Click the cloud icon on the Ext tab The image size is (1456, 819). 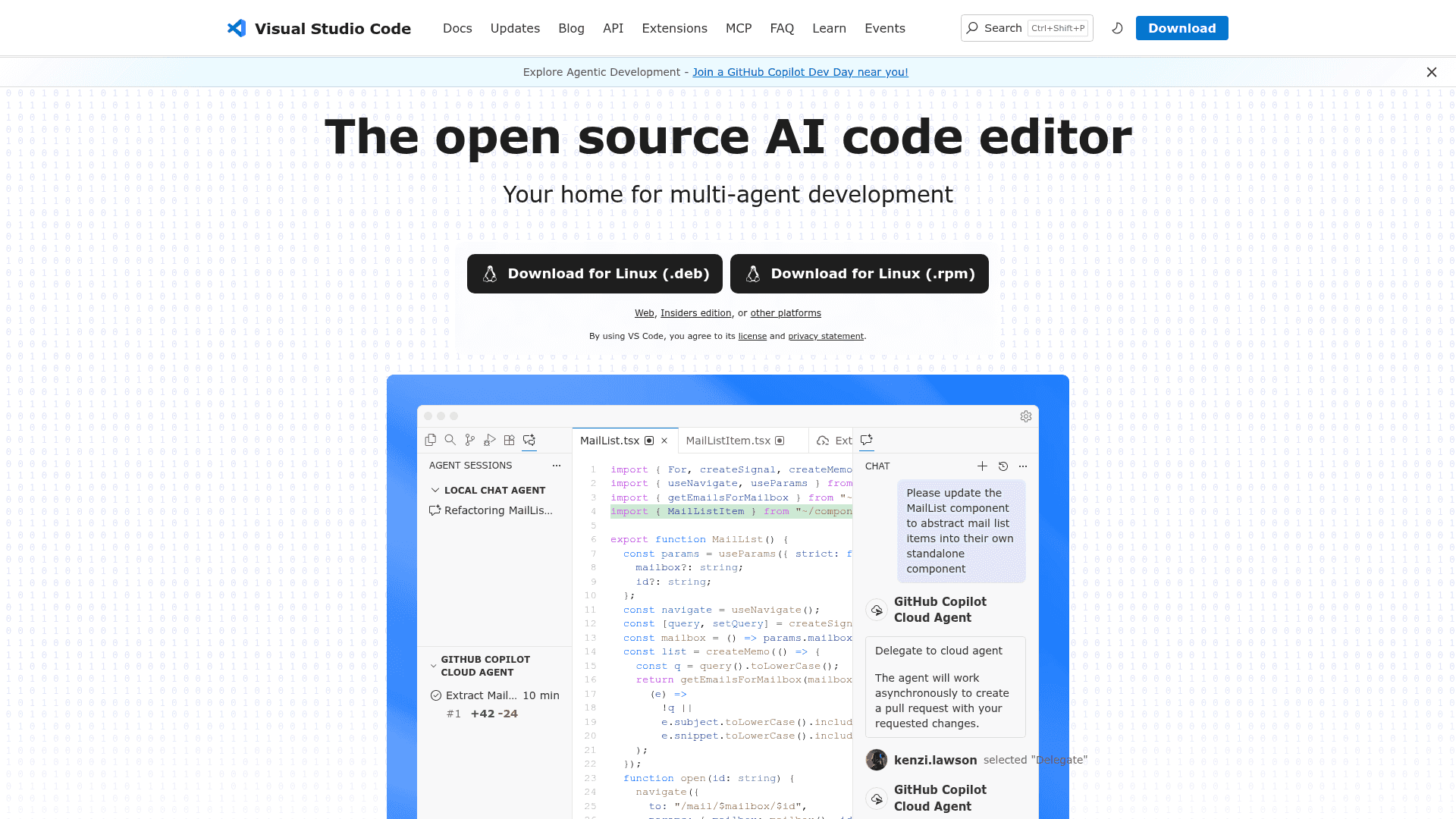[x=823, y=441]
